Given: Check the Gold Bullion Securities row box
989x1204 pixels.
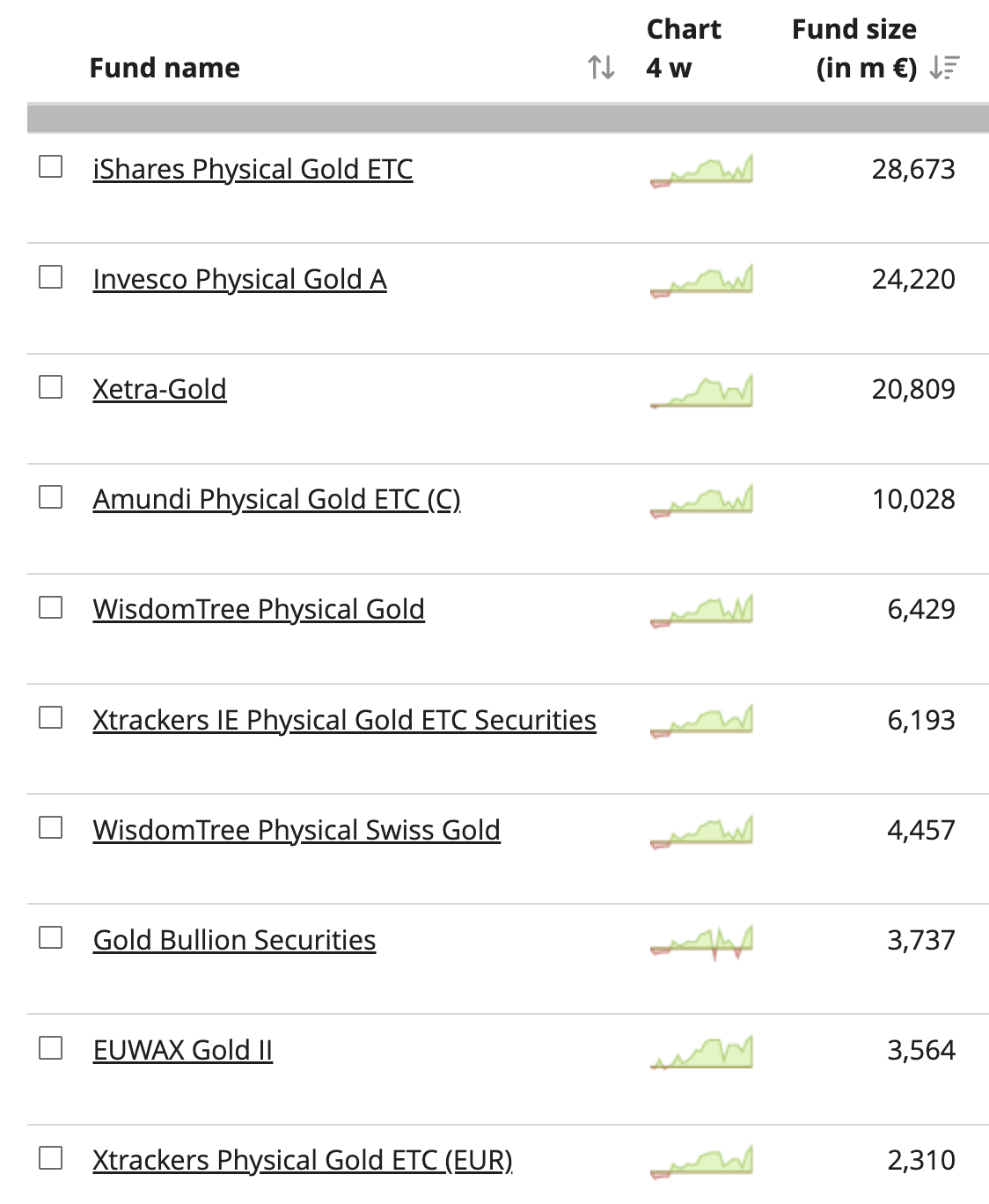Looking at the screenshot, I should pos(51,938).
